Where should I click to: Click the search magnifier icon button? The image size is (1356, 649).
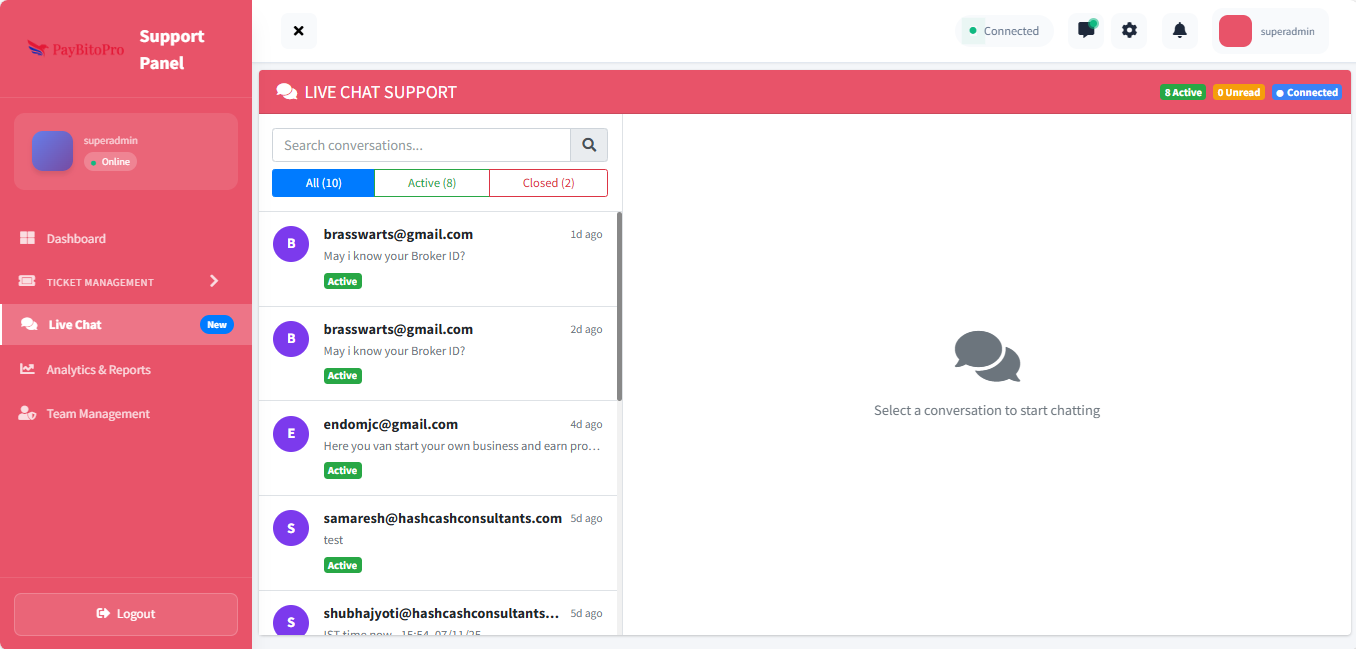(x=589, y=145)
